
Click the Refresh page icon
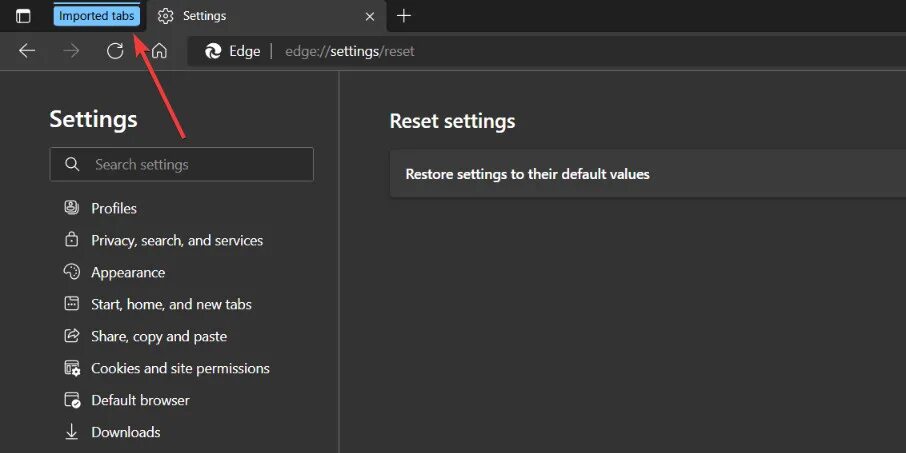115,51
